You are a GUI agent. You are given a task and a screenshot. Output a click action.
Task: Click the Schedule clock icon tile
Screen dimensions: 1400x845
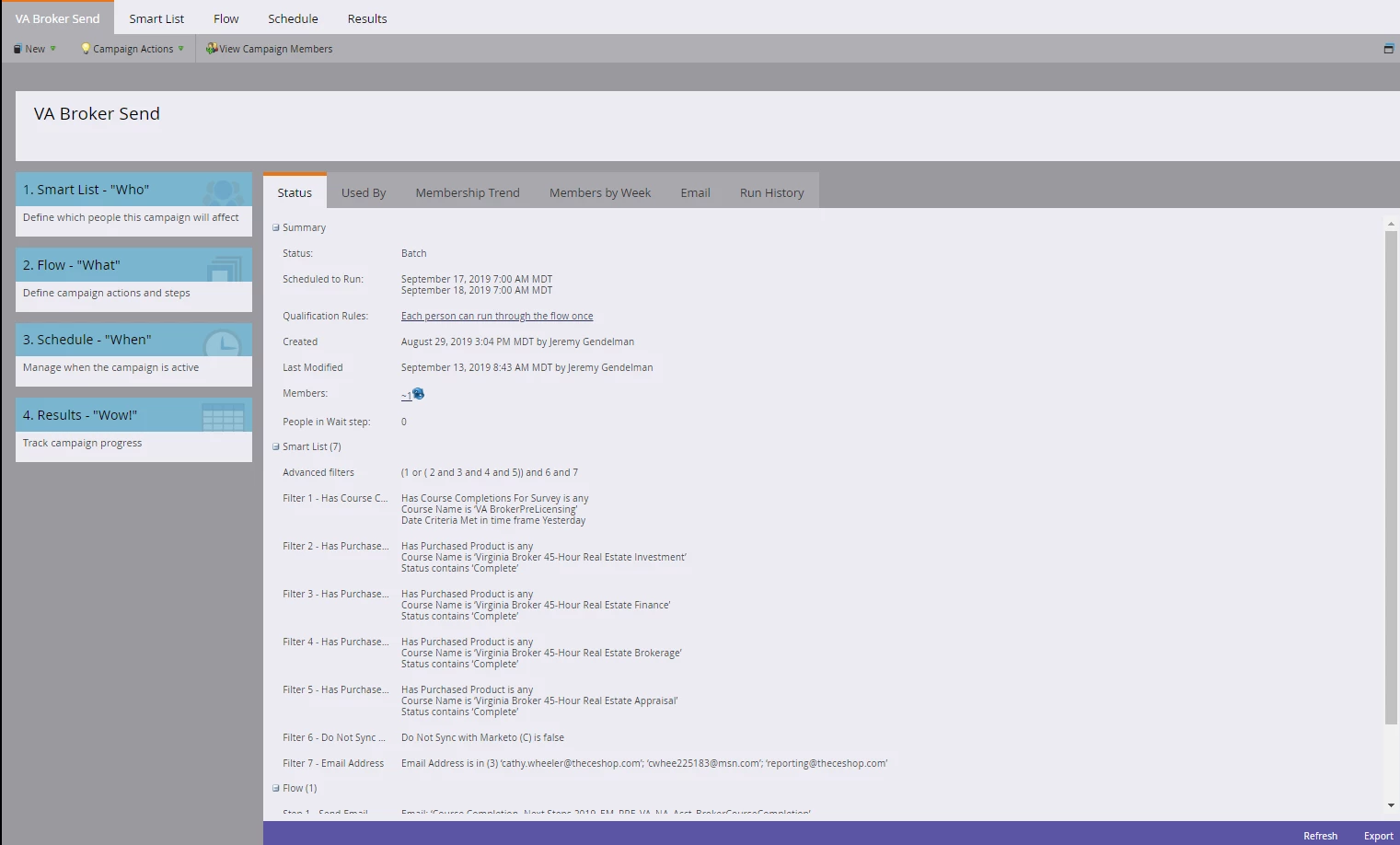pyautogui.click(x=223, y=341)
